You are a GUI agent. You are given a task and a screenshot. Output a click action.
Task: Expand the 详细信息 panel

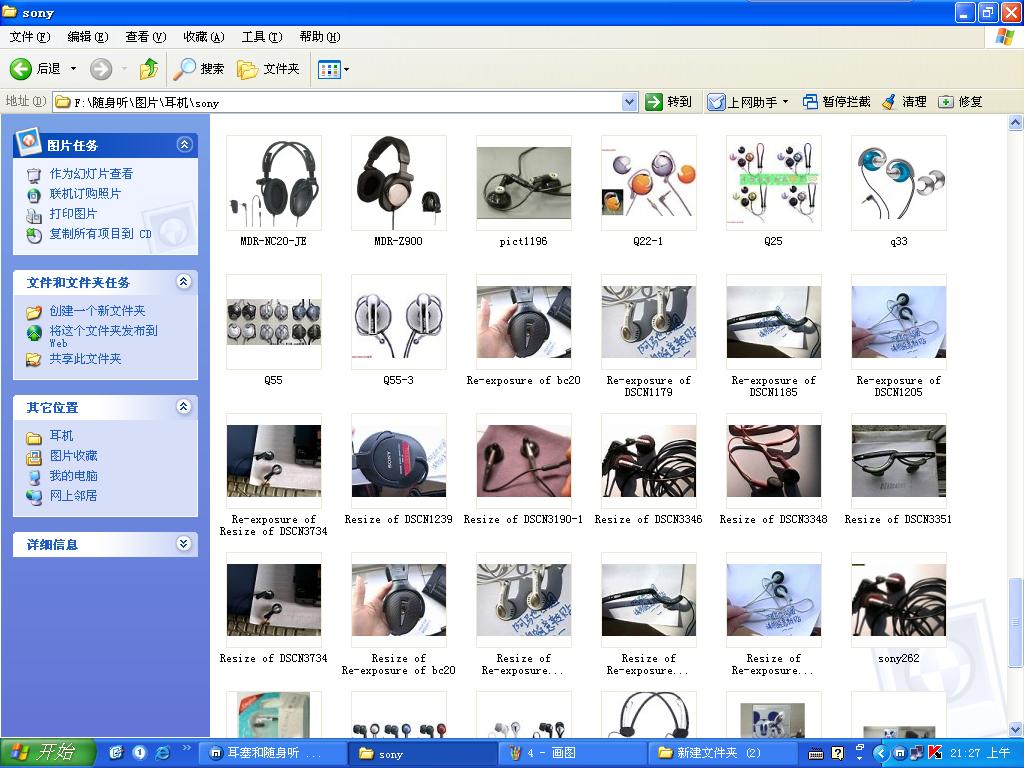click(x=184, y=543)
